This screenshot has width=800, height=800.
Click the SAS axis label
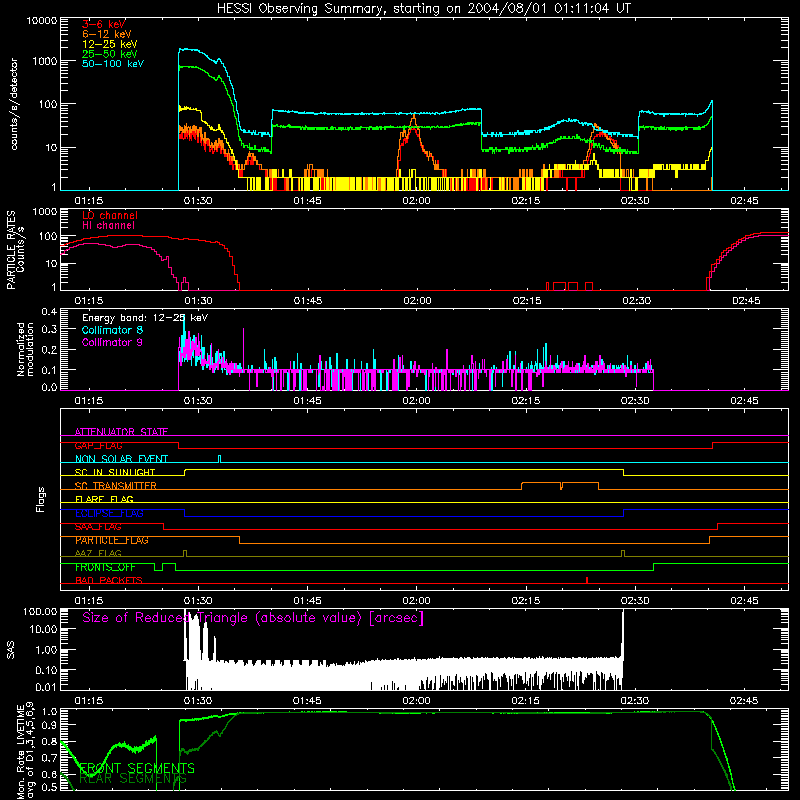tap(10, 649)
